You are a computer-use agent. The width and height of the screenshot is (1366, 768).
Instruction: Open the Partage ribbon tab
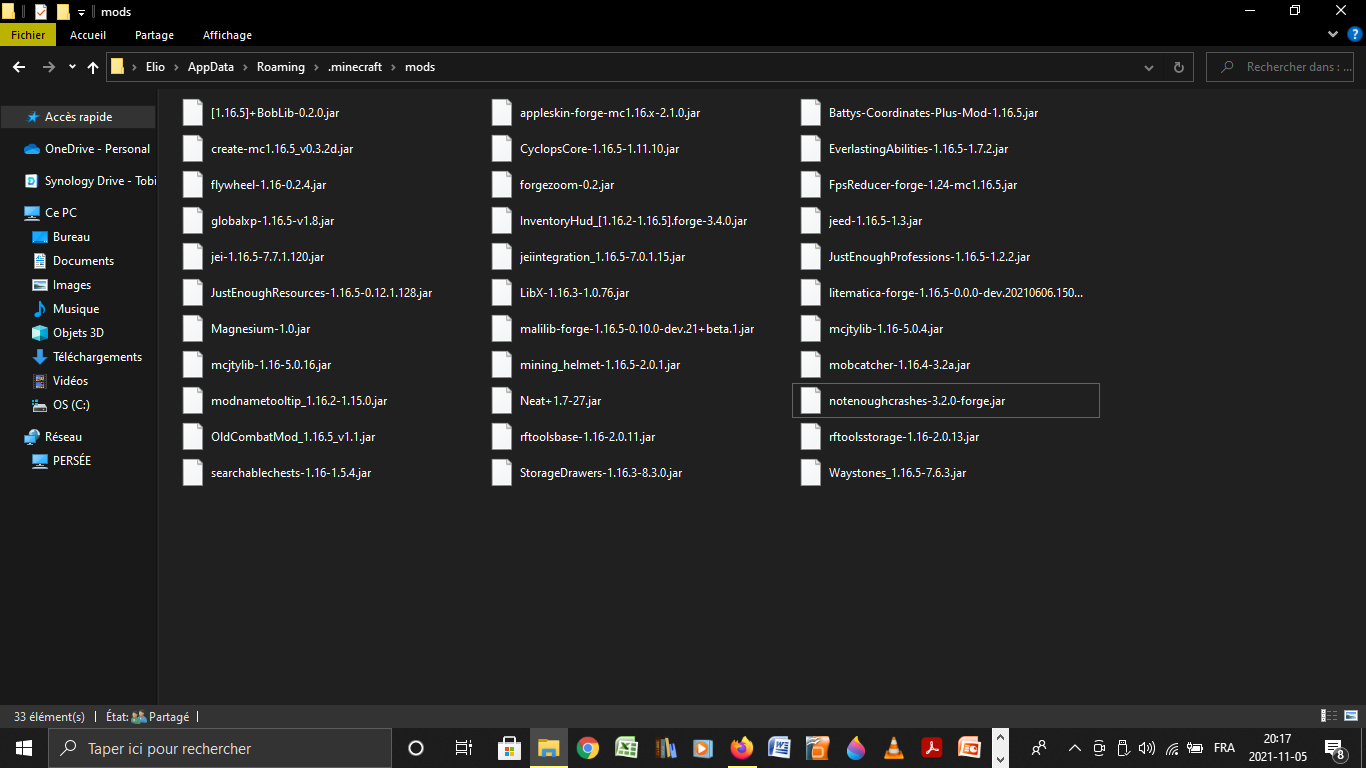154,35
